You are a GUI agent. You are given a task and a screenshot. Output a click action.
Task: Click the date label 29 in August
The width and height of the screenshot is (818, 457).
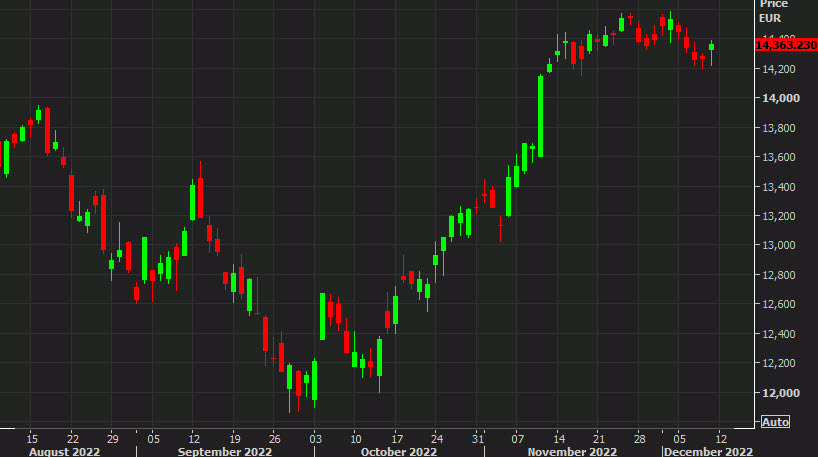113,439
